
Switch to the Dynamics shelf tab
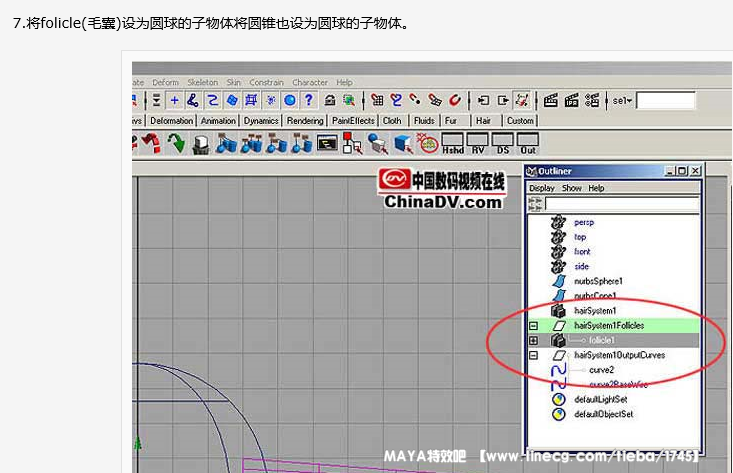pyautogui.click(x=261, y=121)
